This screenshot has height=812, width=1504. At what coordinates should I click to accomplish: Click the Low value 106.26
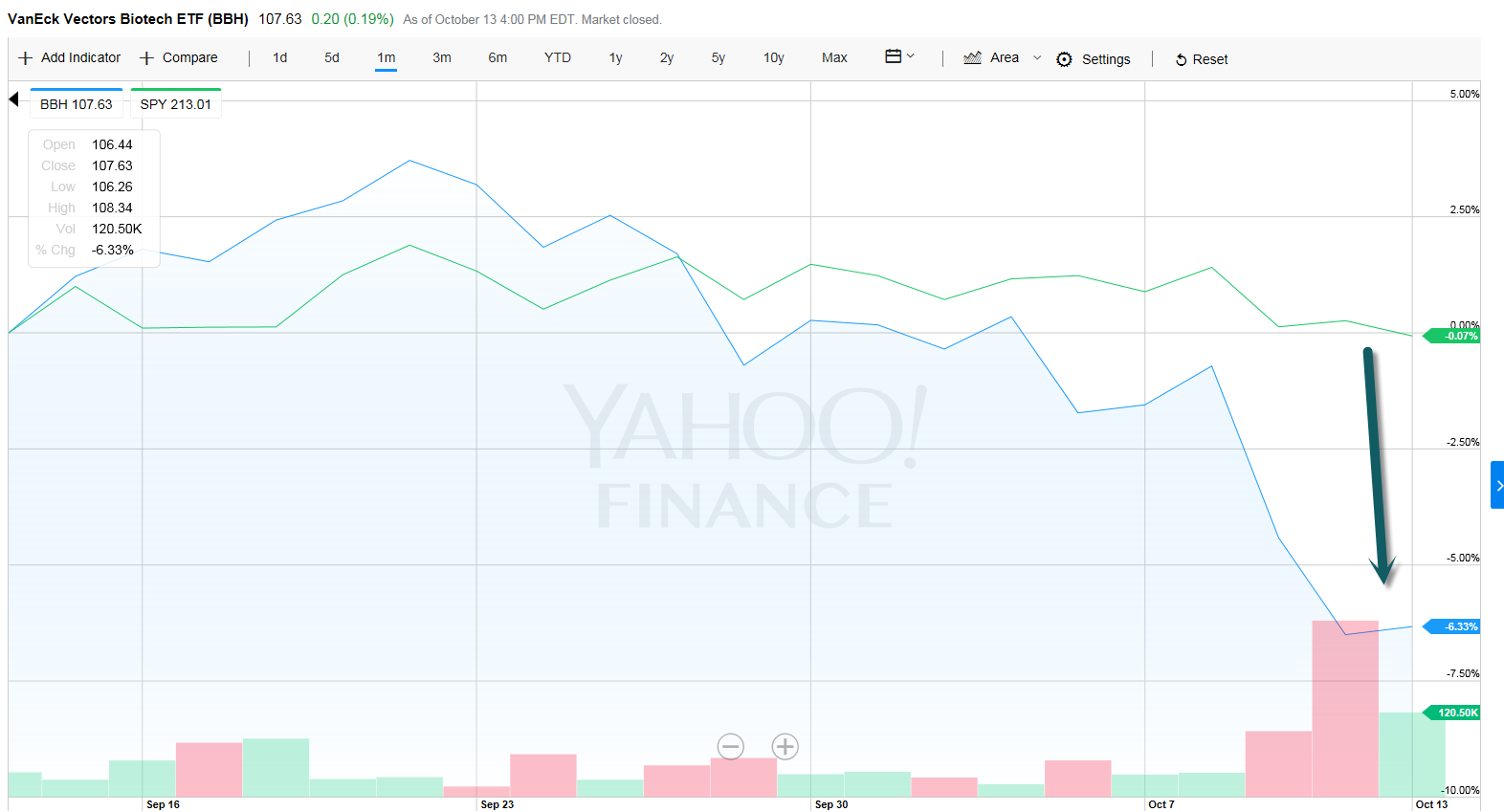[x=112, y=187]
